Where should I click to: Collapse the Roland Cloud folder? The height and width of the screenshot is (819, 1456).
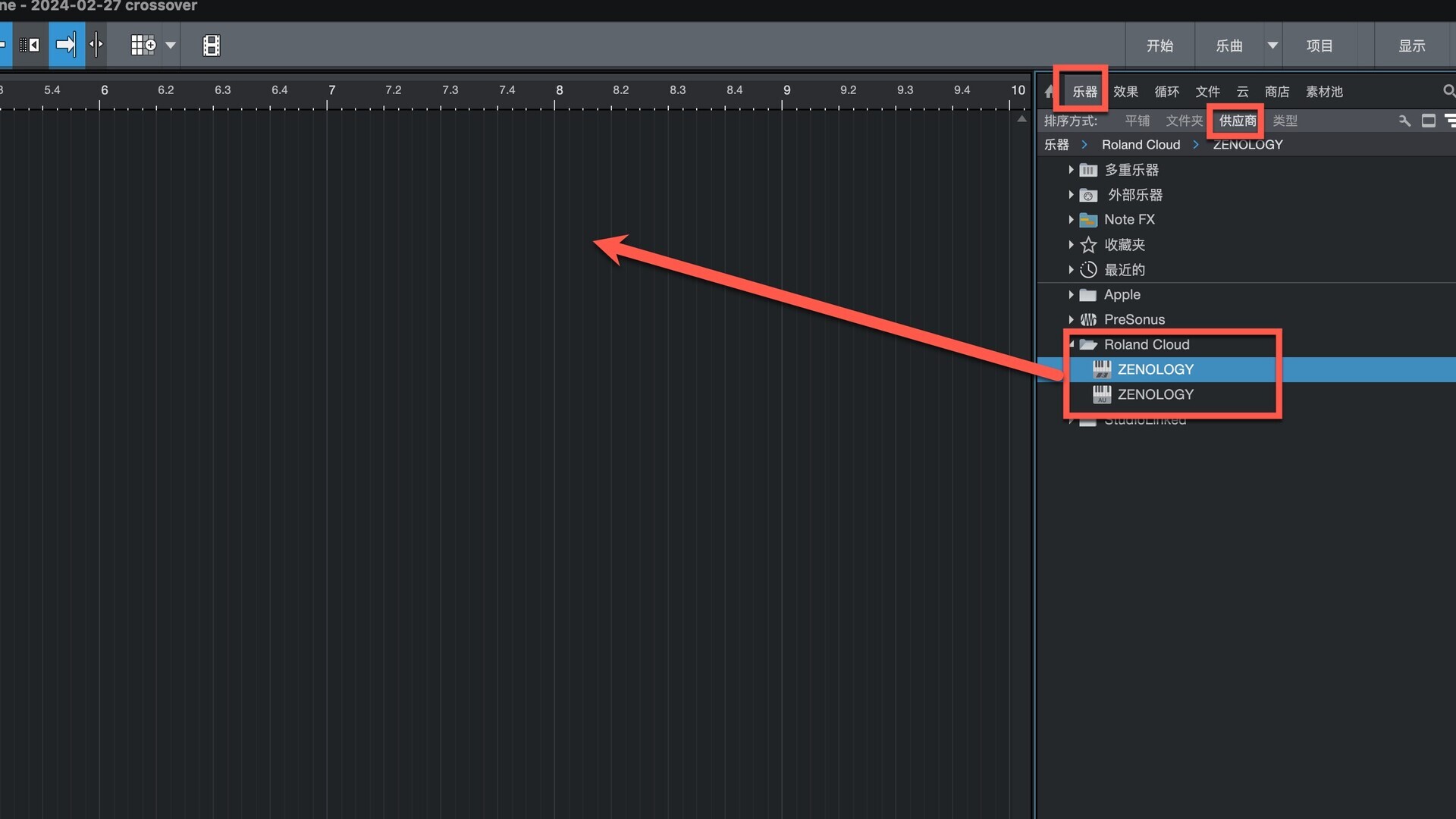click(1071, 345)
